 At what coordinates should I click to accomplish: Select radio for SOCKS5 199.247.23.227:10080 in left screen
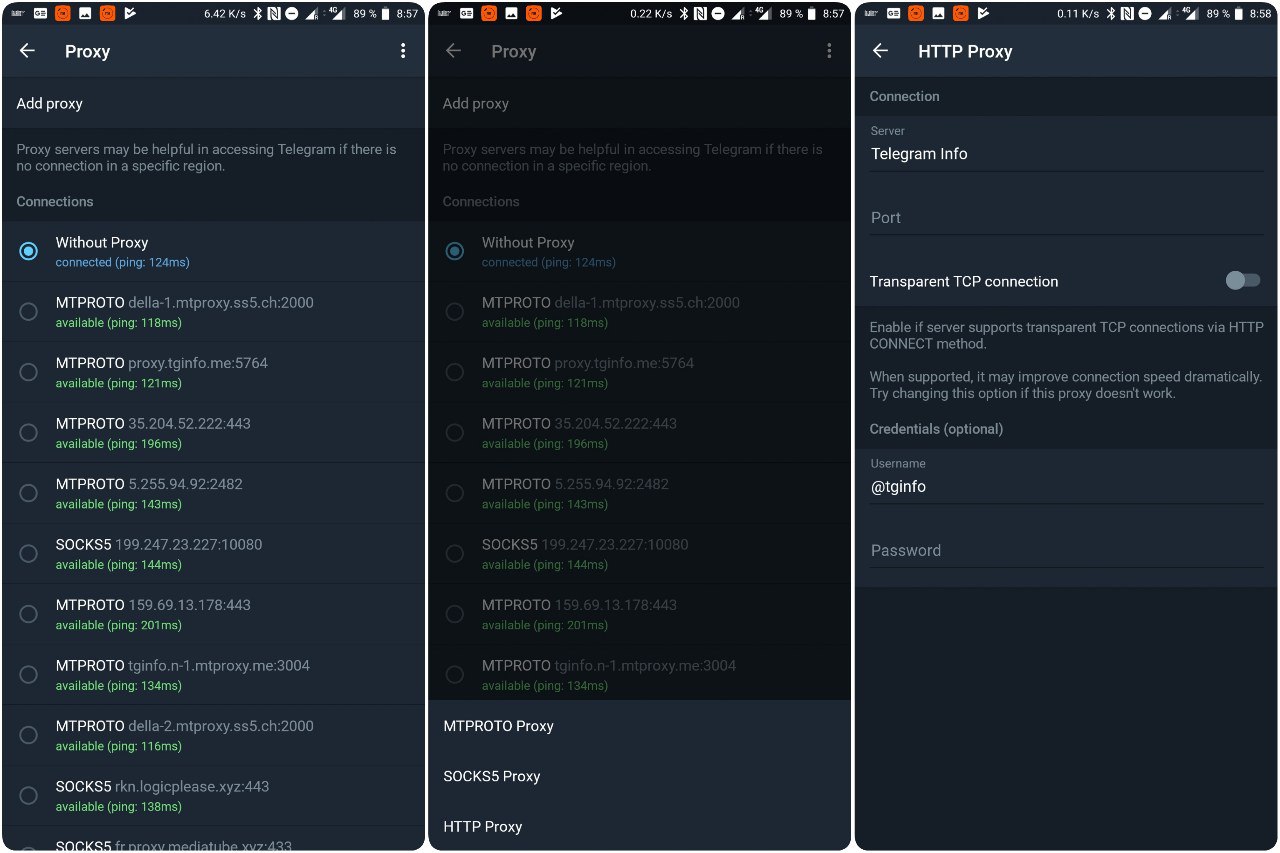(28, 553)
